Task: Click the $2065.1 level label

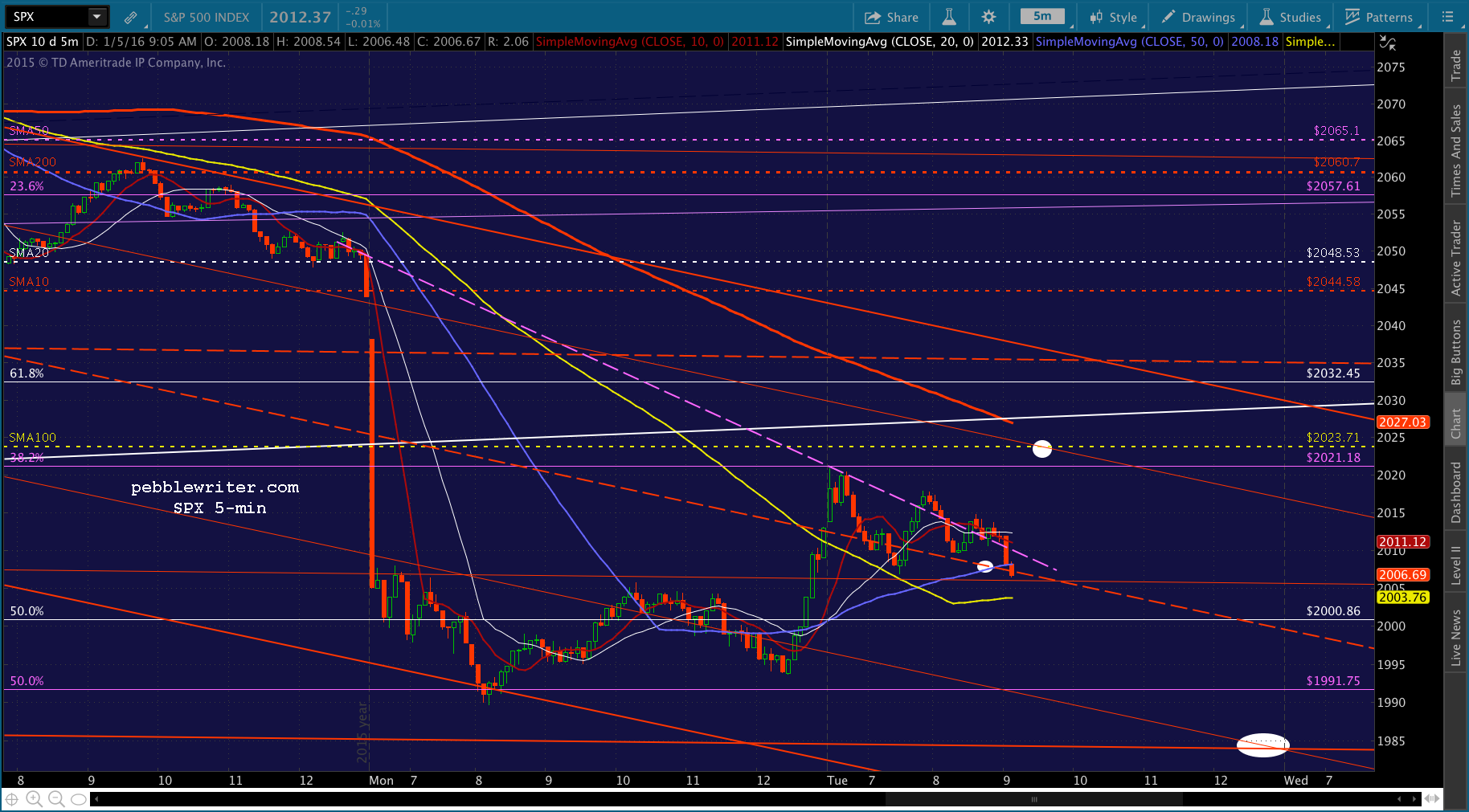Action: (1336, 131)
